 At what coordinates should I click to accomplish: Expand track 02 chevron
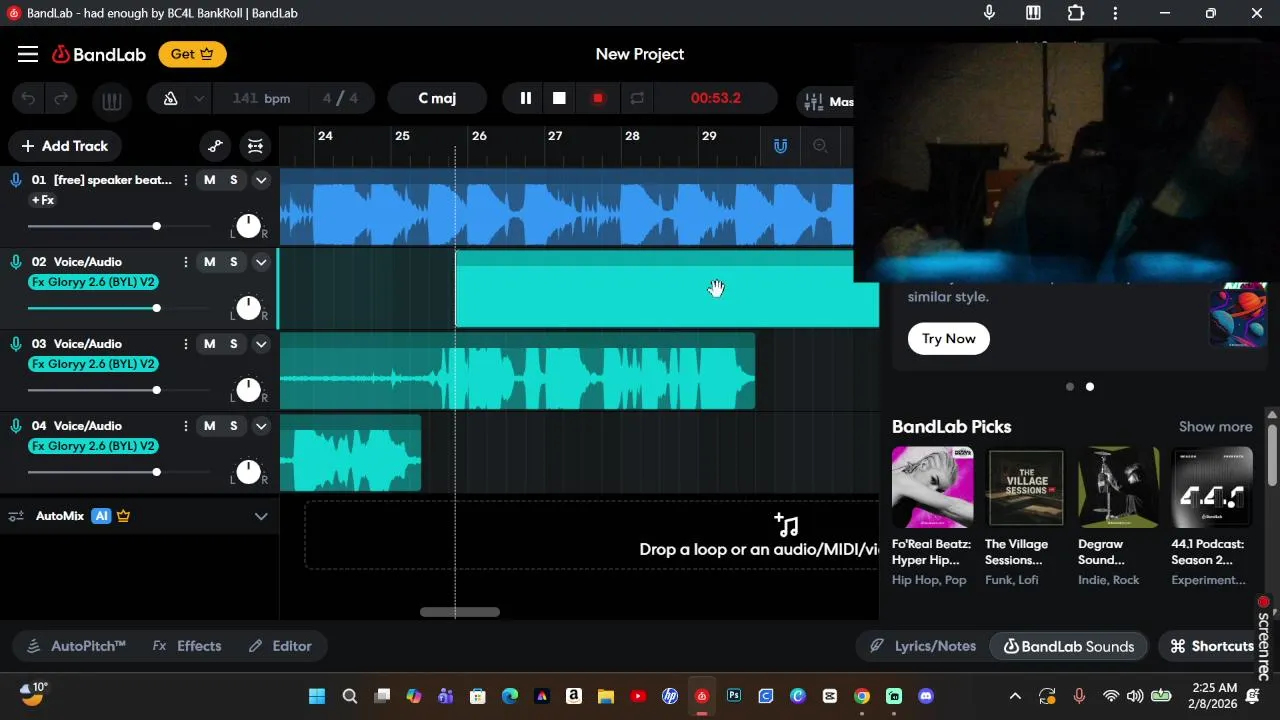(x=261, y=262)
